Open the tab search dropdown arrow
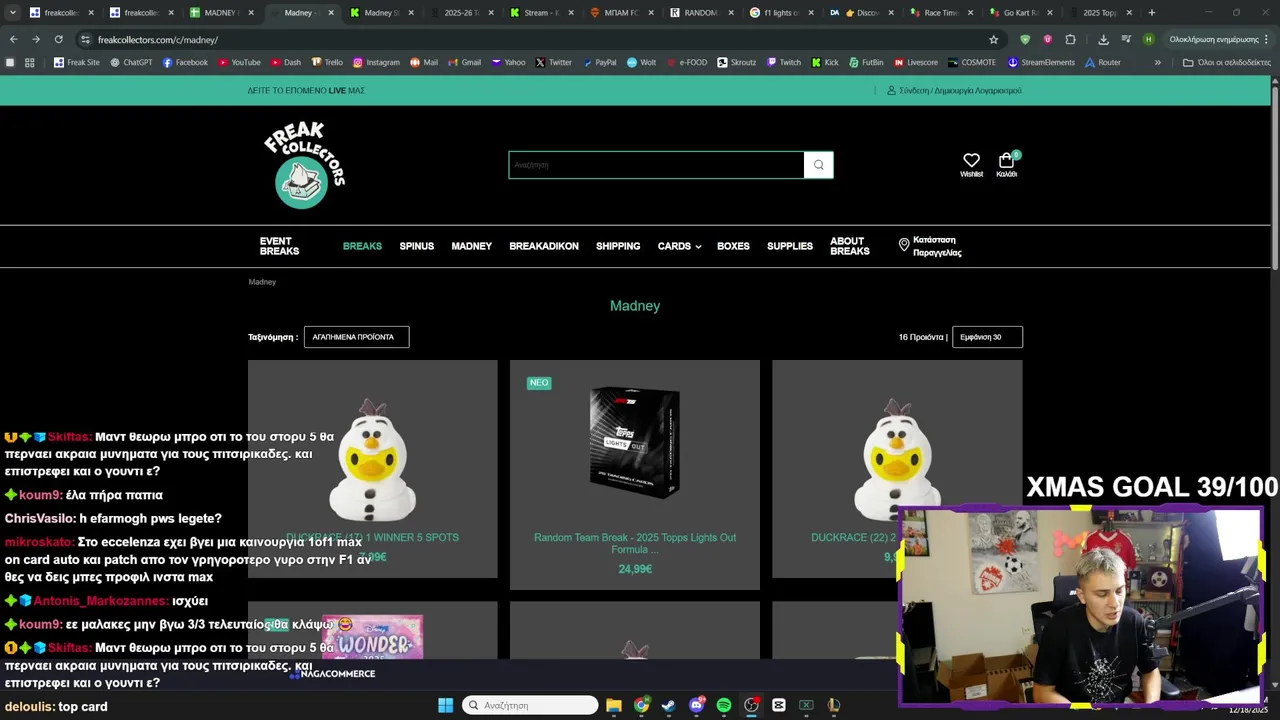Image resolution: width=1280 pixels, height=720 pixels. click(x=12, y=13)
